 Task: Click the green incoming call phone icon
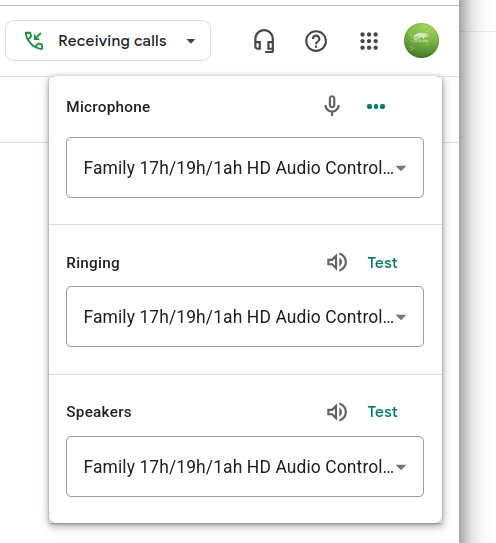34,41
